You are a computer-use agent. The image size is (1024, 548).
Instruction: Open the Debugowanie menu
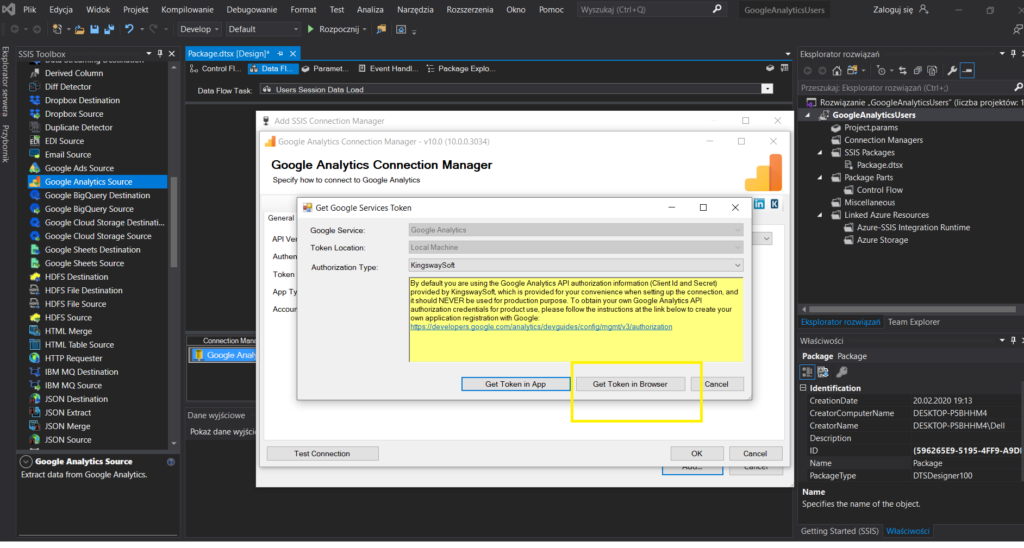coord(251,10)
